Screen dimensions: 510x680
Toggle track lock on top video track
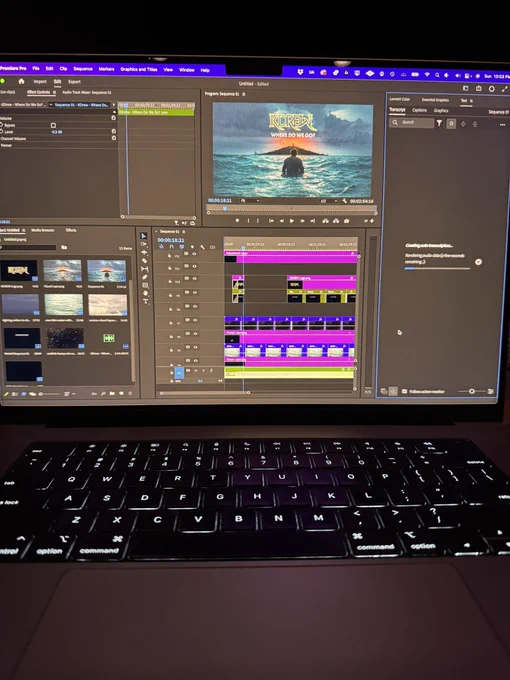tap(169, 256)
